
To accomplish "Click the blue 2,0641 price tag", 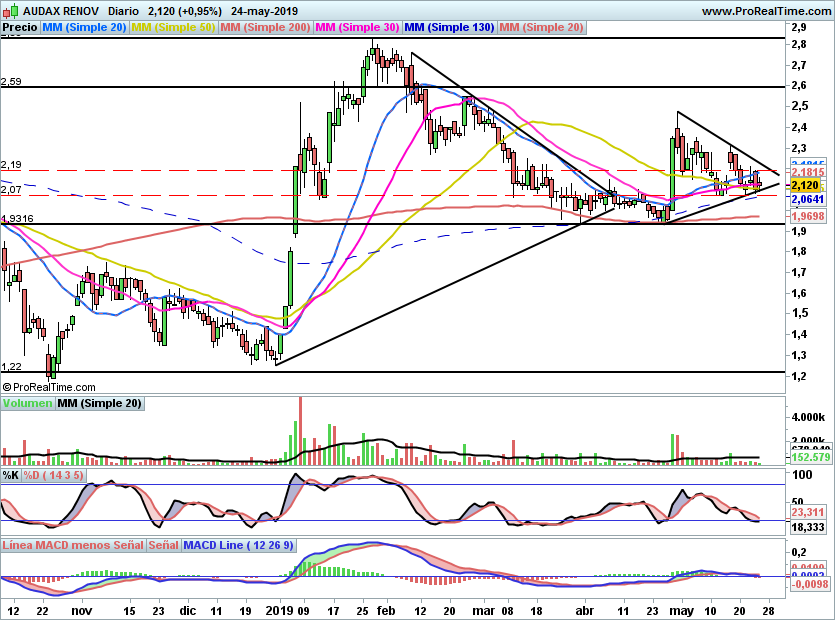I will pyautogui.click(x=808, y=199).
